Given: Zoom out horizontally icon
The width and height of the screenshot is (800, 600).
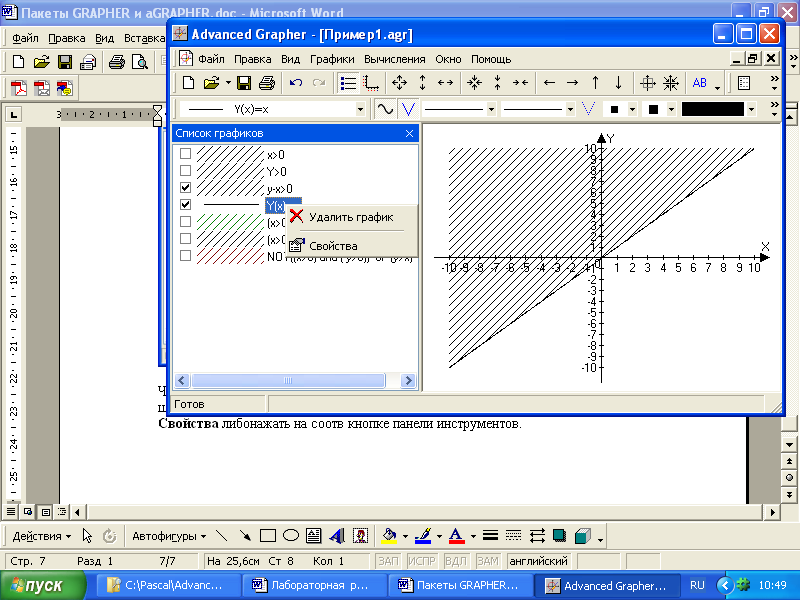Looking at the screenshot, I should pyautogui.click(x=520, y=83).
